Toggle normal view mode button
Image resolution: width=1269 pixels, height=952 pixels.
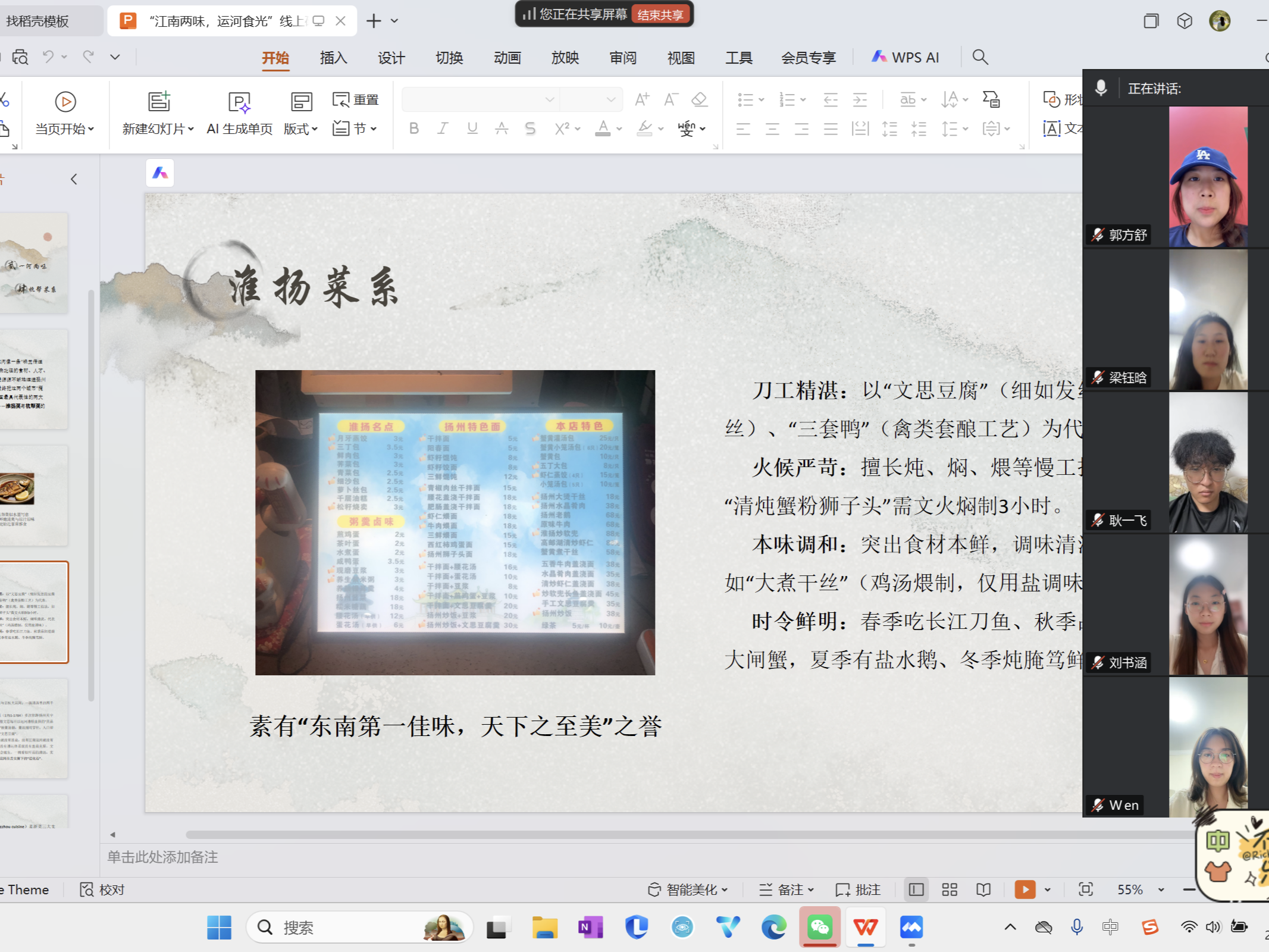(x=916, y=890)
